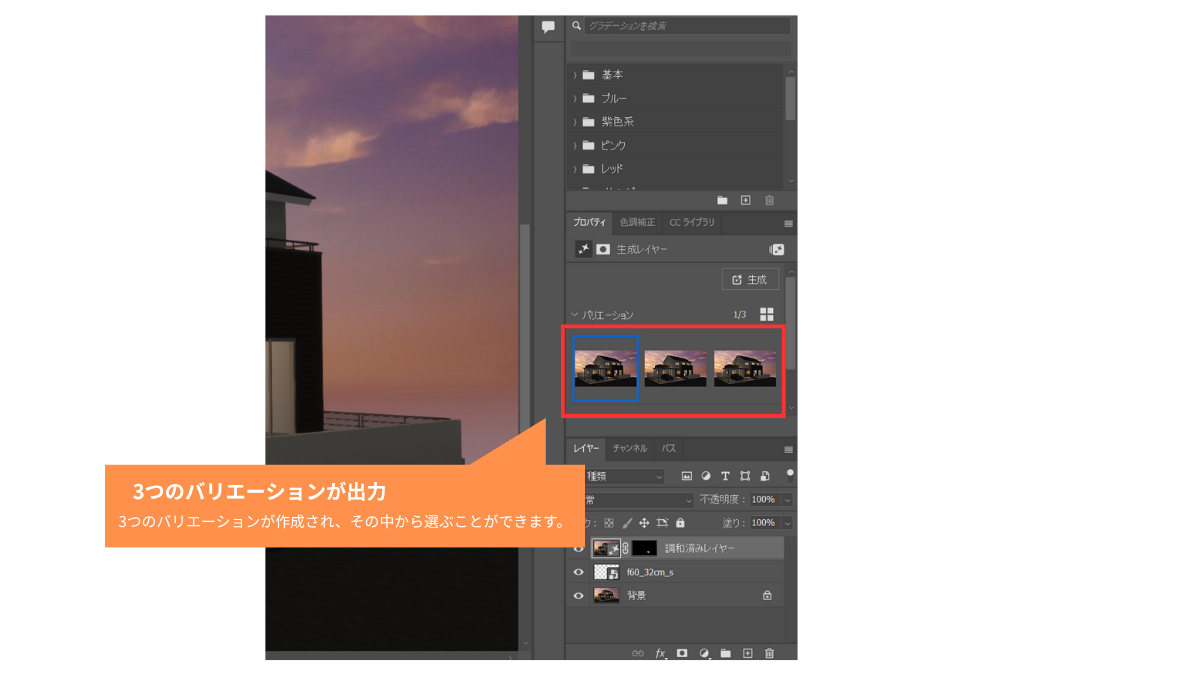This screenshot has height=675, width=1200.
Task: Toggle the layer filter on/off switch
Action: [x=790, y=474]
